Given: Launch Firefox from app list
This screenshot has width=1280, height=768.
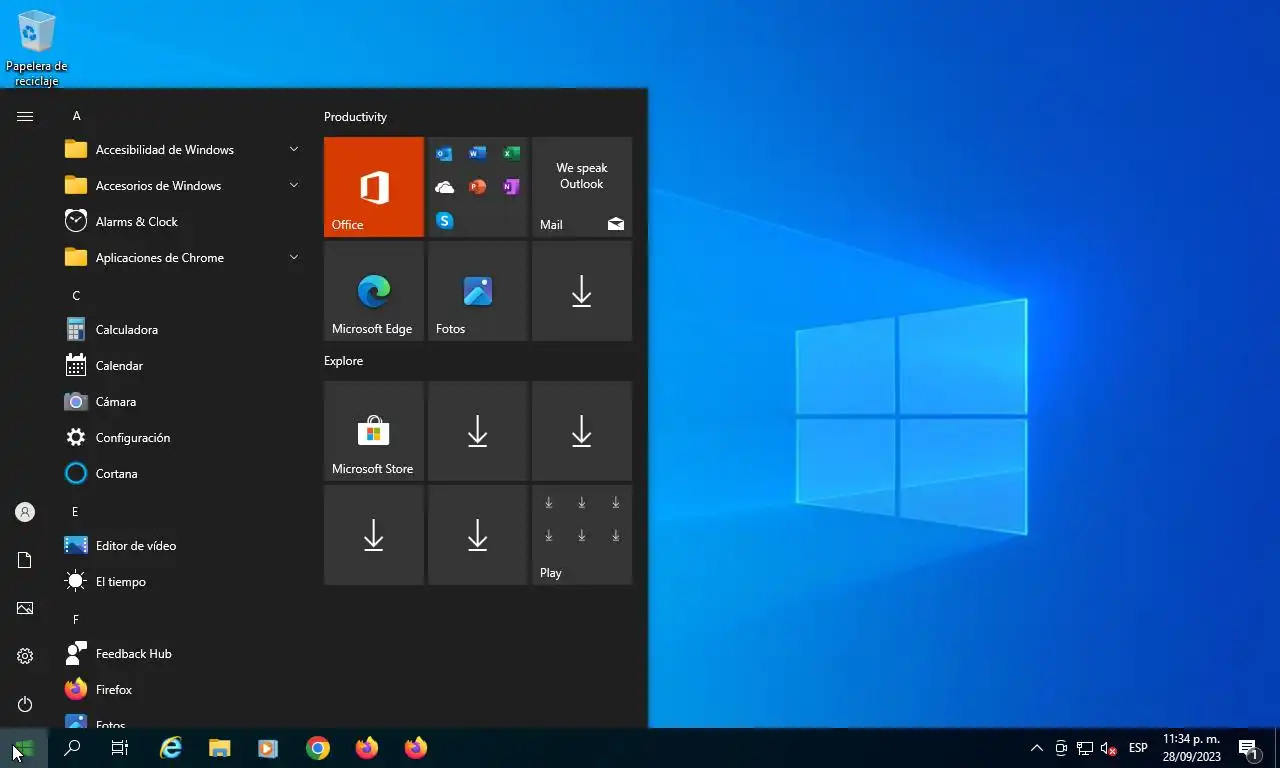Looking at the screenshot, I should [182, 690].
